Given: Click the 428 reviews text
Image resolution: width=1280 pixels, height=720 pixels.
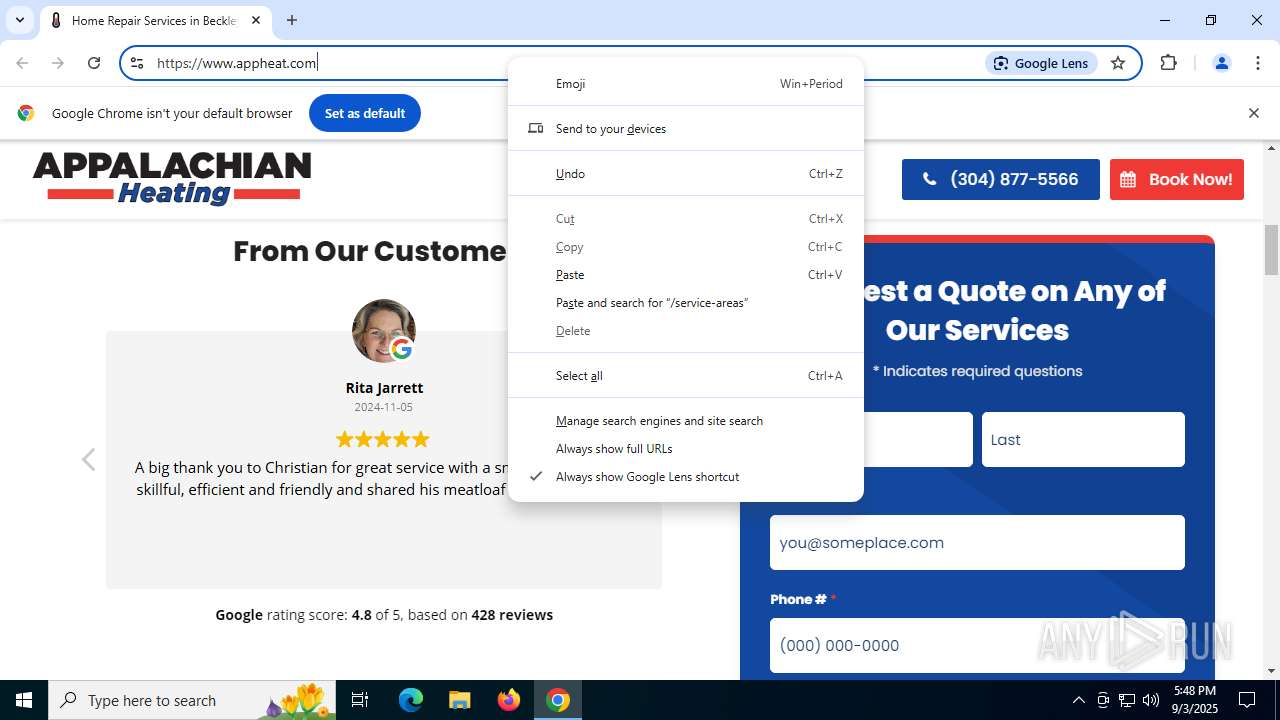Looking at the screenshot, I should coord(512,615).
